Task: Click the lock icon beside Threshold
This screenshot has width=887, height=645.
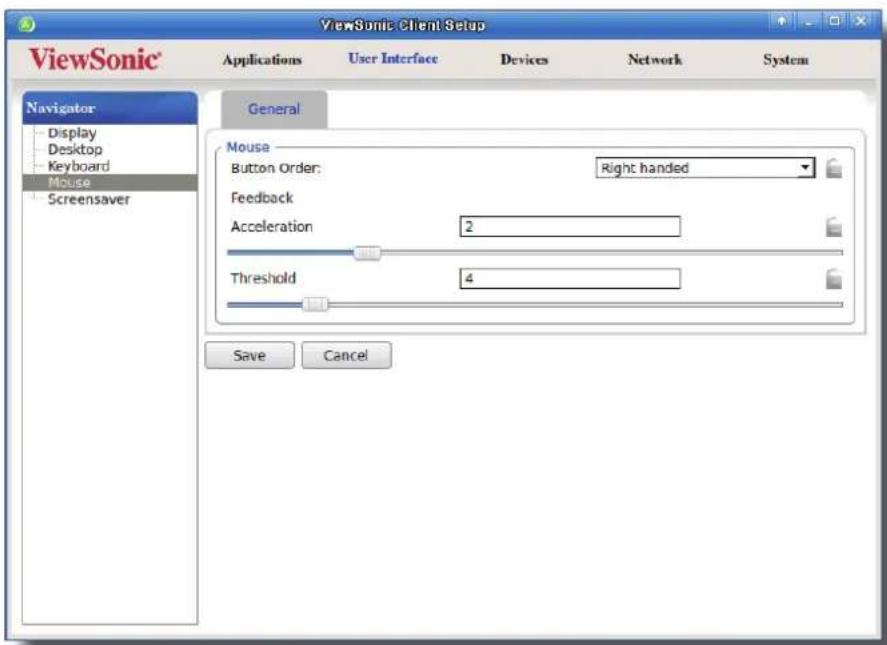Action: pyautogui.click(x=834, y=279)
